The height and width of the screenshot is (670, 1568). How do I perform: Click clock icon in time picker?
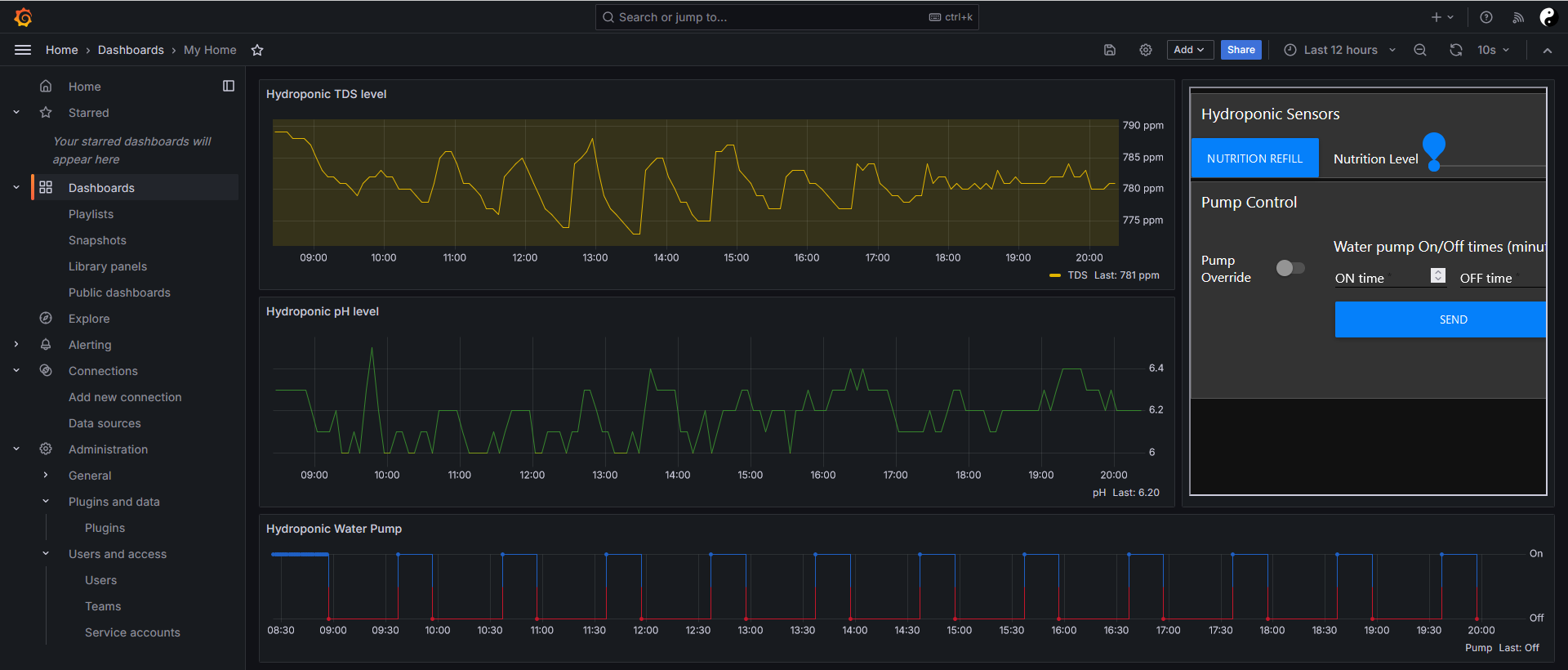click(1290, 50)
